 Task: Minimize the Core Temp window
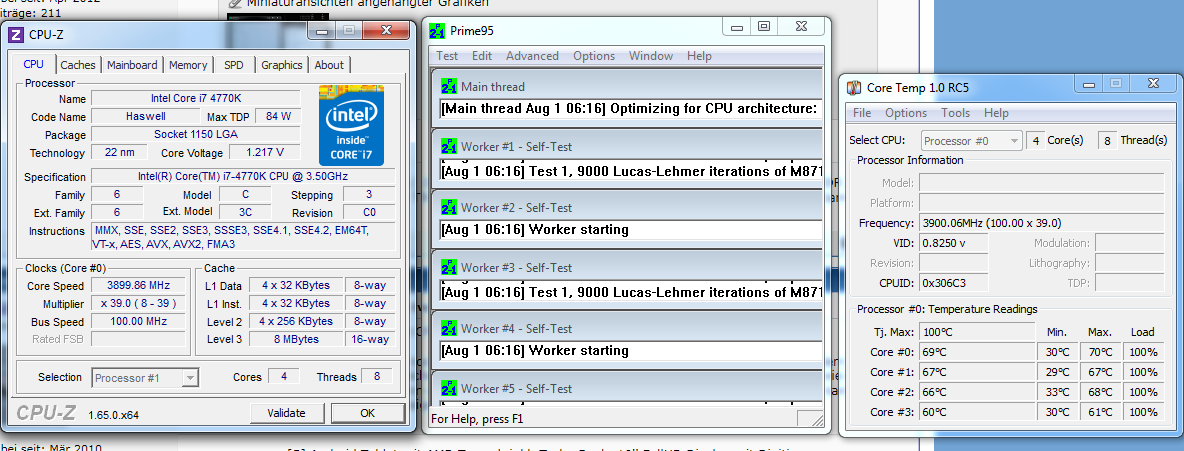tap(1089, 84)
